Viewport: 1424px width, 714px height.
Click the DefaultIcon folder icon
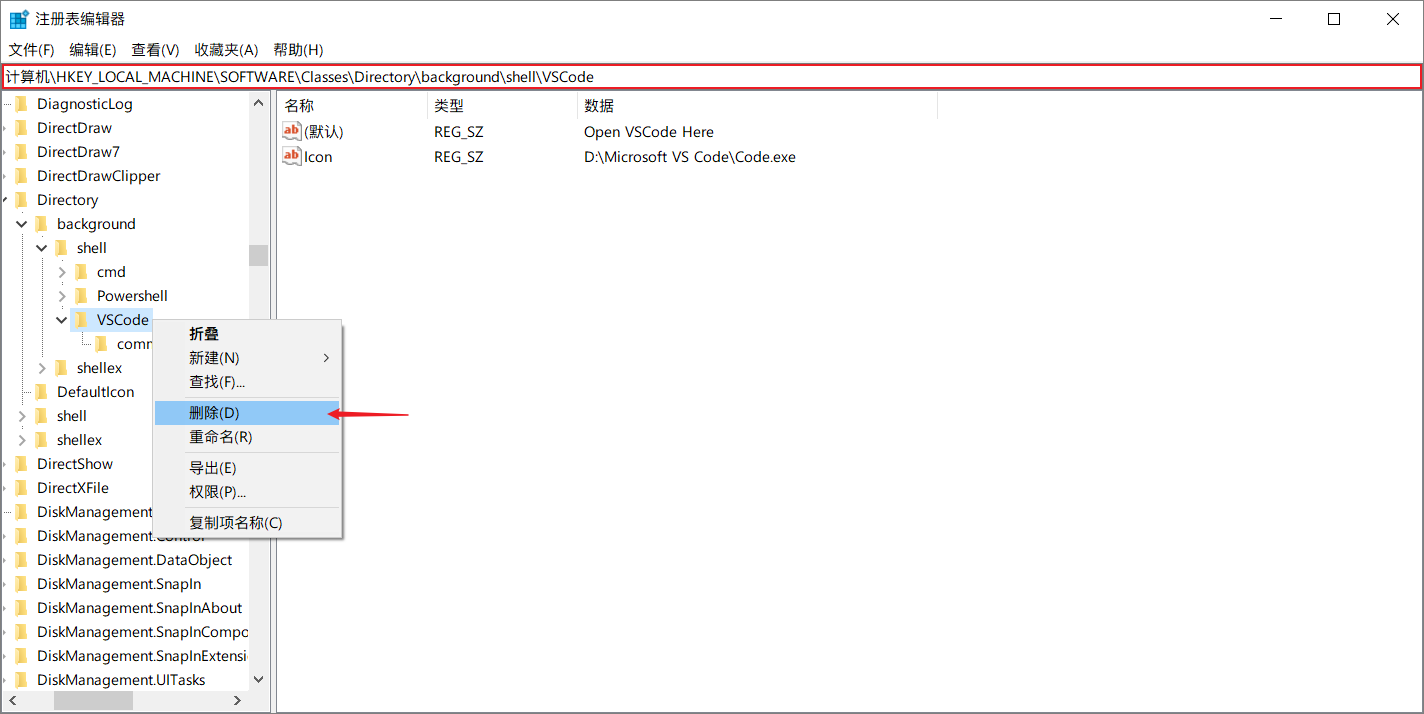point(41,392)
